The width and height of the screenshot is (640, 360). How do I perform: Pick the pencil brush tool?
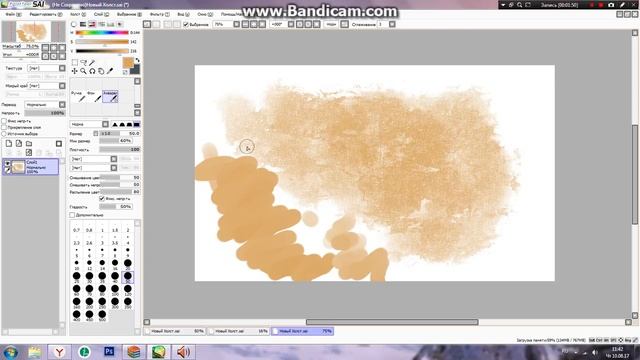pos(78,96)
